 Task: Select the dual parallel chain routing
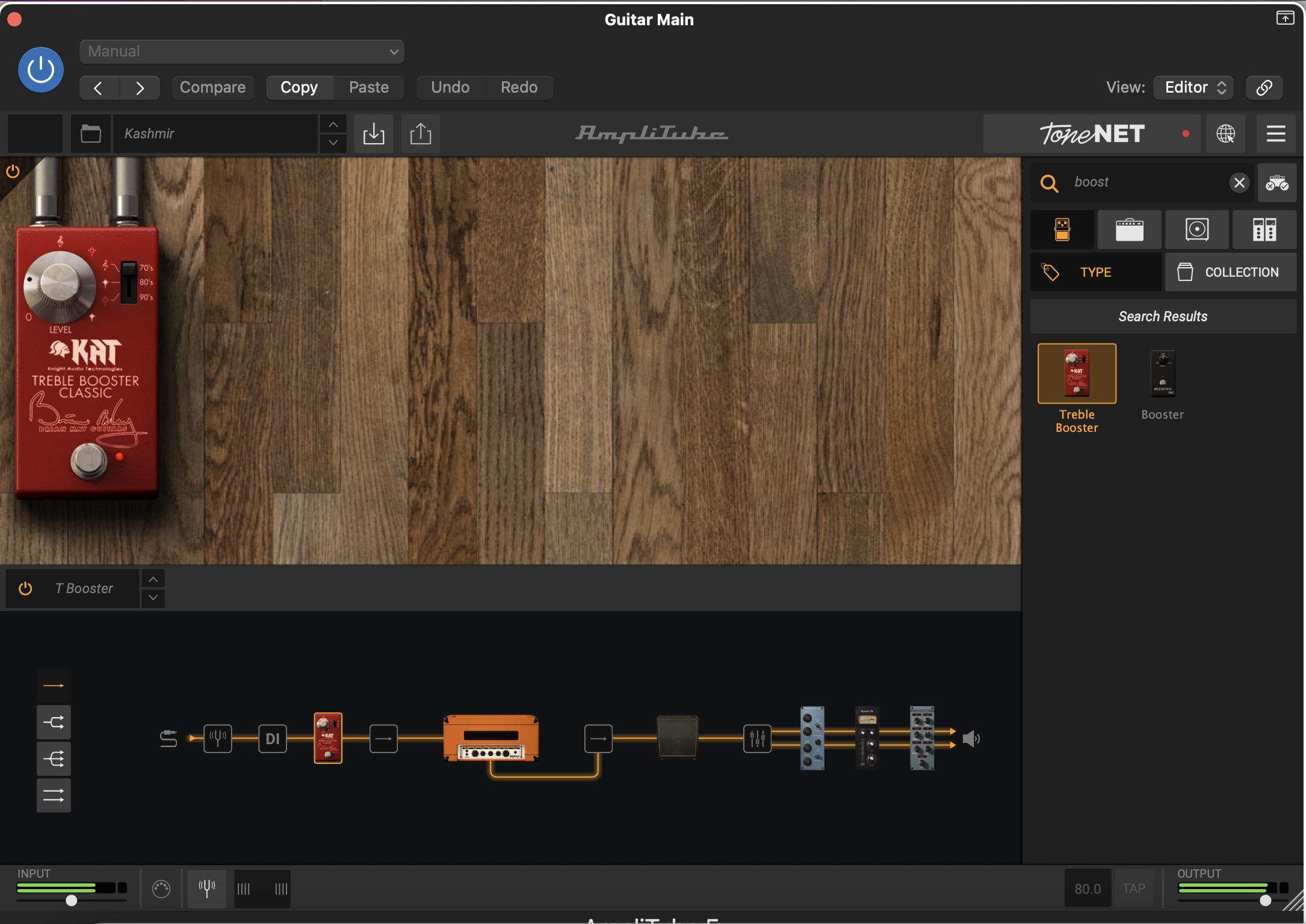pyautogui.click(x=54, y=796)
